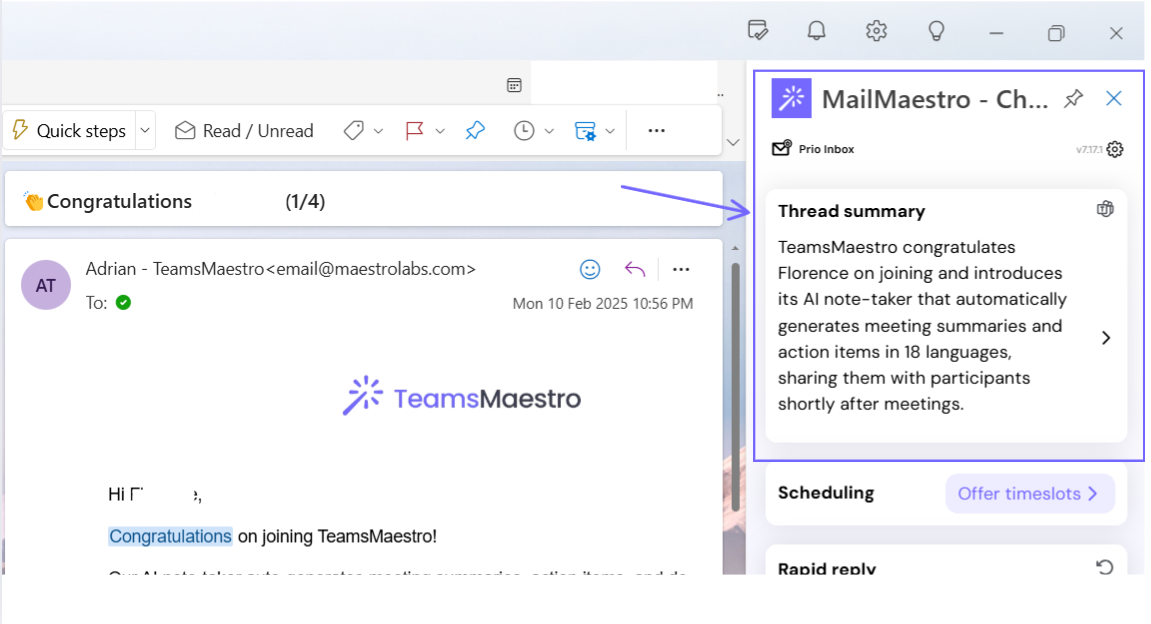Viewport: 1151px width, 624px height.
Task: Click the snooze clock icon
Action: pos(524,131)
